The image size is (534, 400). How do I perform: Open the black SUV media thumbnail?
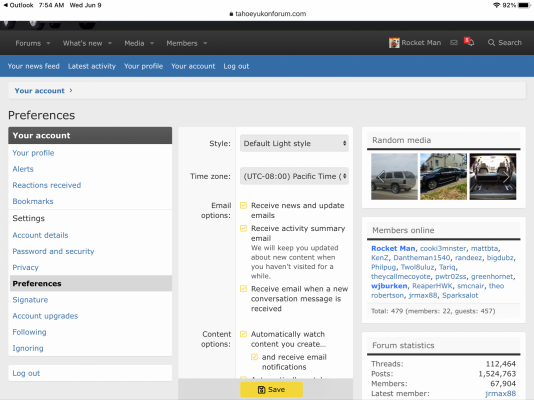443,176
